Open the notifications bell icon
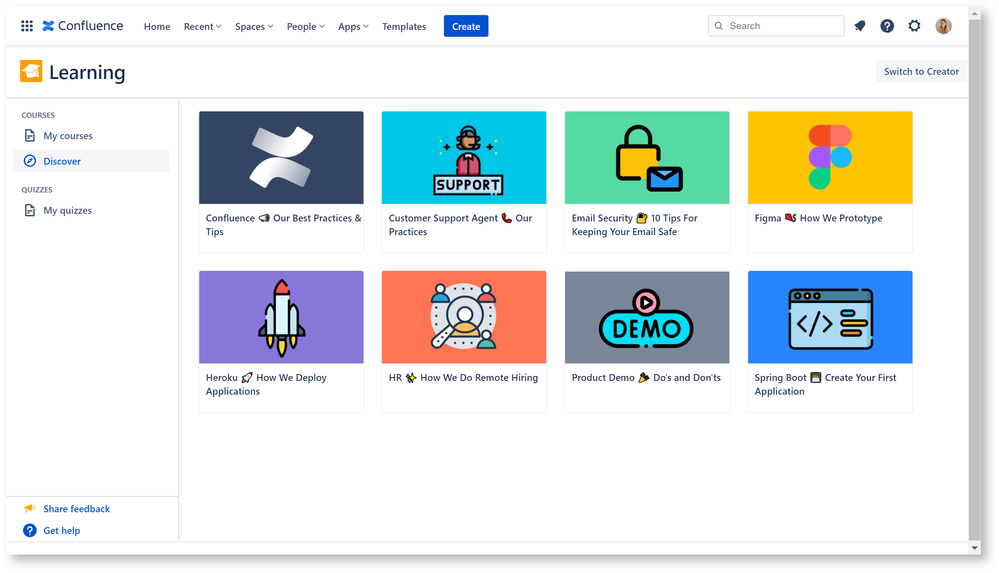This screenshot has height=573, width=999. 860,26
